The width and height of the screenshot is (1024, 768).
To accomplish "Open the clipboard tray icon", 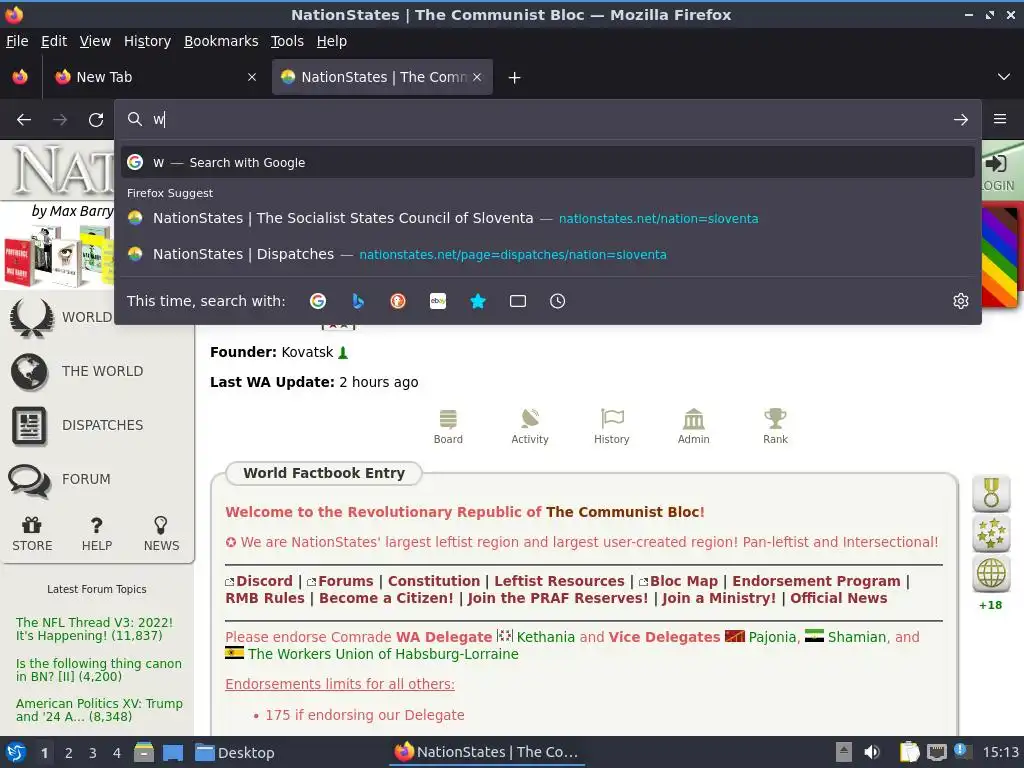I will coord(909,752).
